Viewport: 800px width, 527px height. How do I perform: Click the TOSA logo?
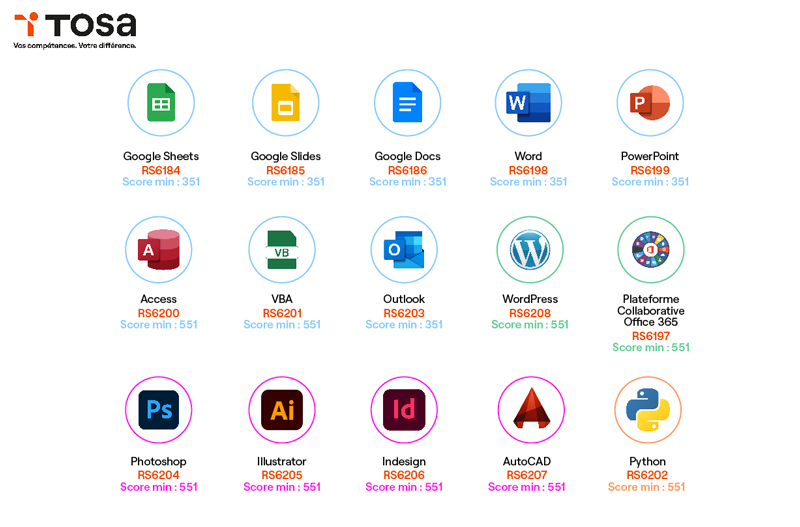pos(75,31)
